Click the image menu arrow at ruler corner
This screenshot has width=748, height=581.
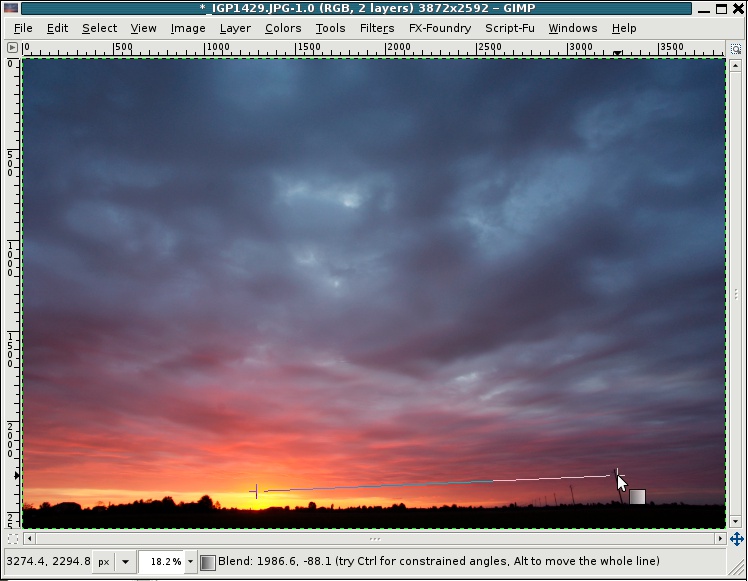coord(12,47)
